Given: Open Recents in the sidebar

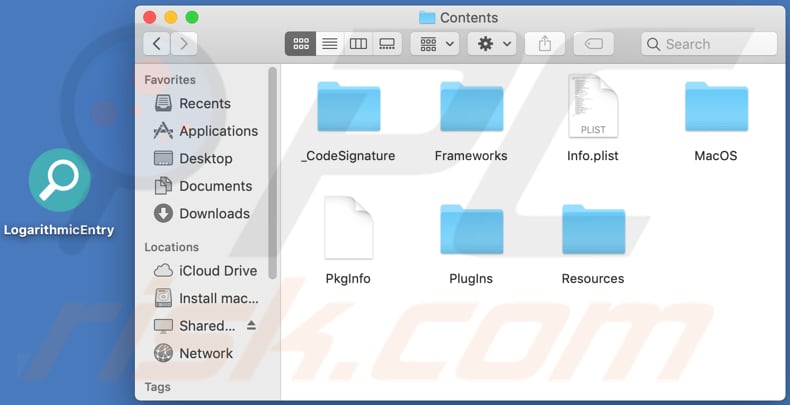Looking at the screenshot, I should [x=204, y=103].
